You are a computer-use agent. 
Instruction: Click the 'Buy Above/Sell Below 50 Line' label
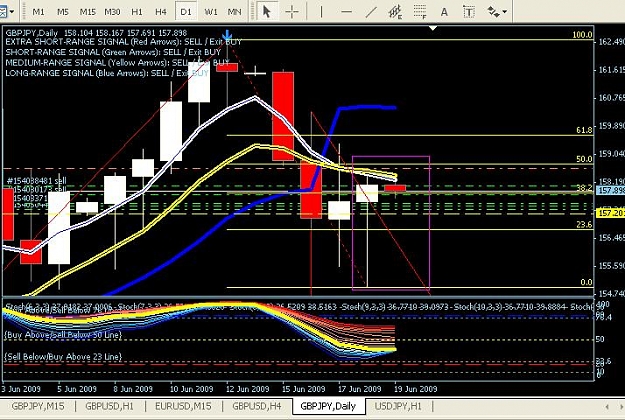point(63,335)
